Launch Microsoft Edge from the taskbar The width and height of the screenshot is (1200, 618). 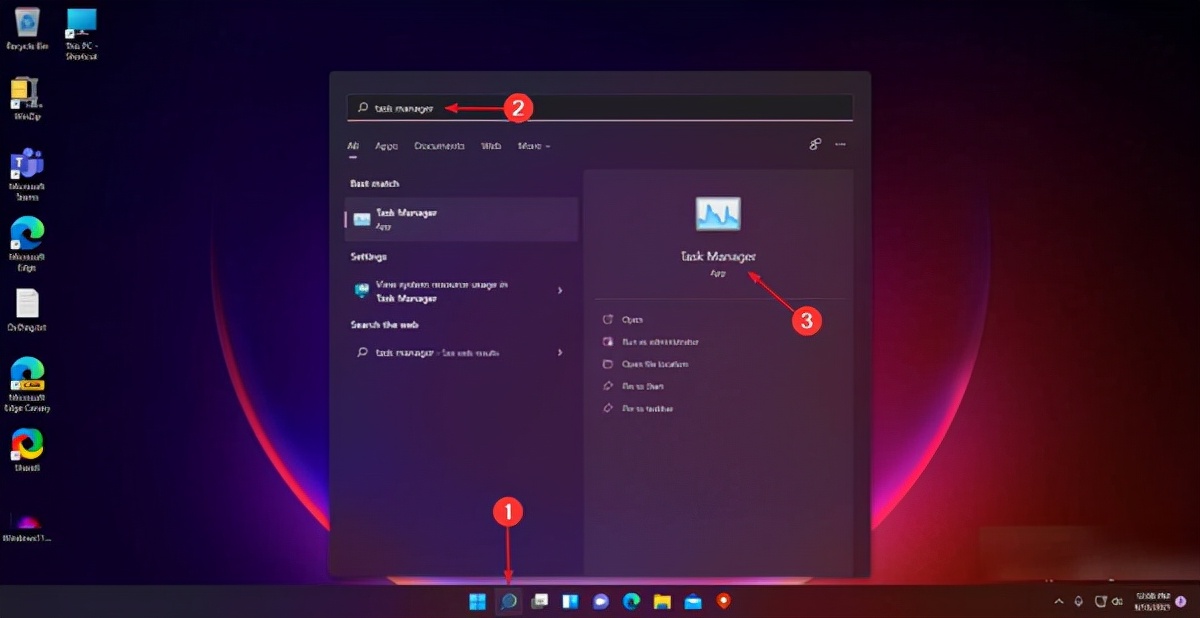[630, 601]
